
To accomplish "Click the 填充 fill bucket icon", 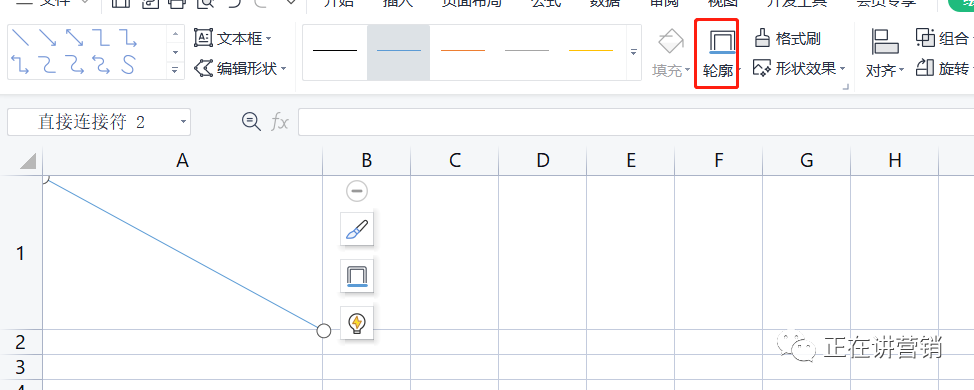I will pos(671,42).
